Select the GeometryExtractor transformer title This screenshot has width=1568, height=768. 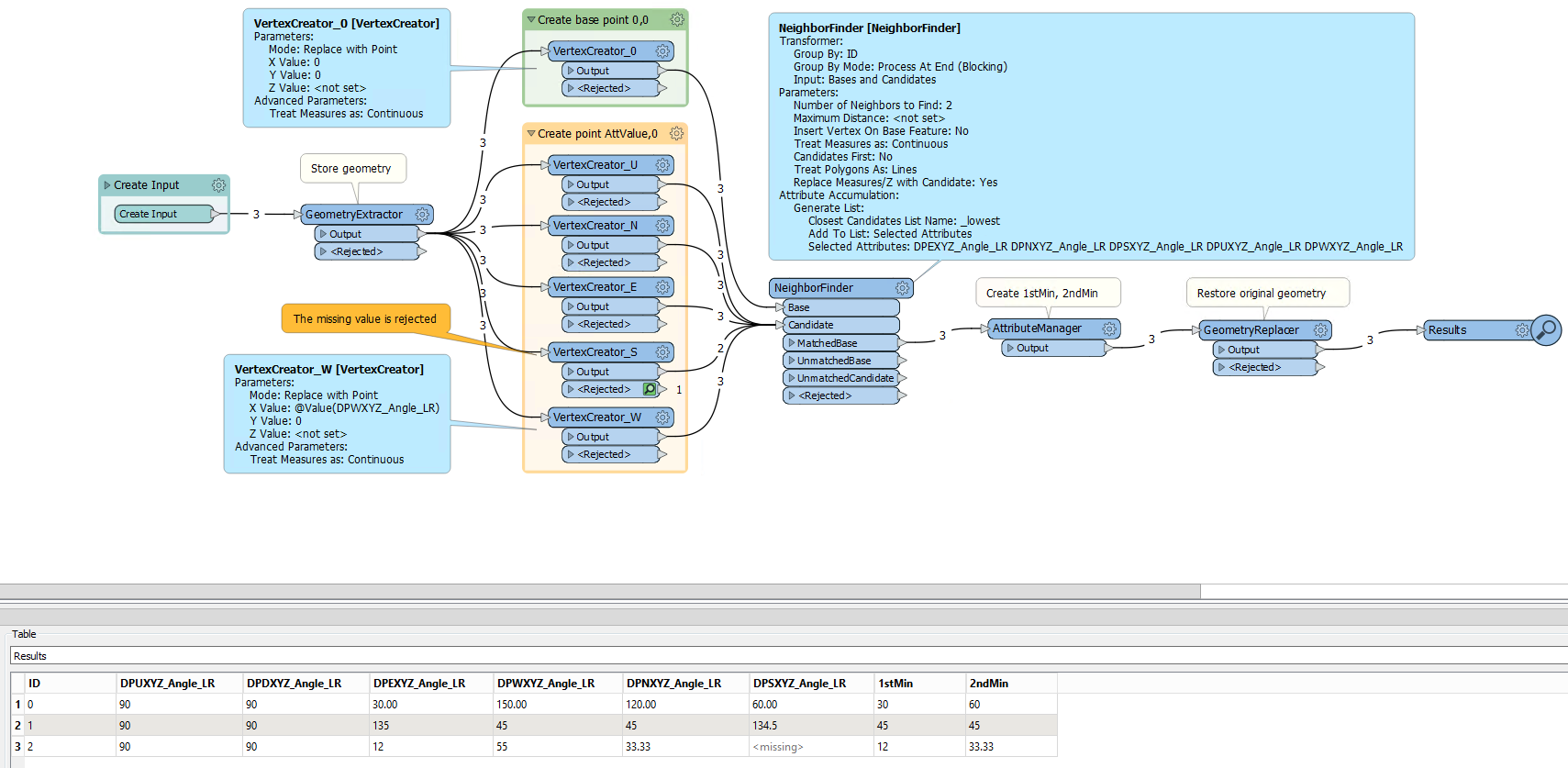(x=354, y=215)
